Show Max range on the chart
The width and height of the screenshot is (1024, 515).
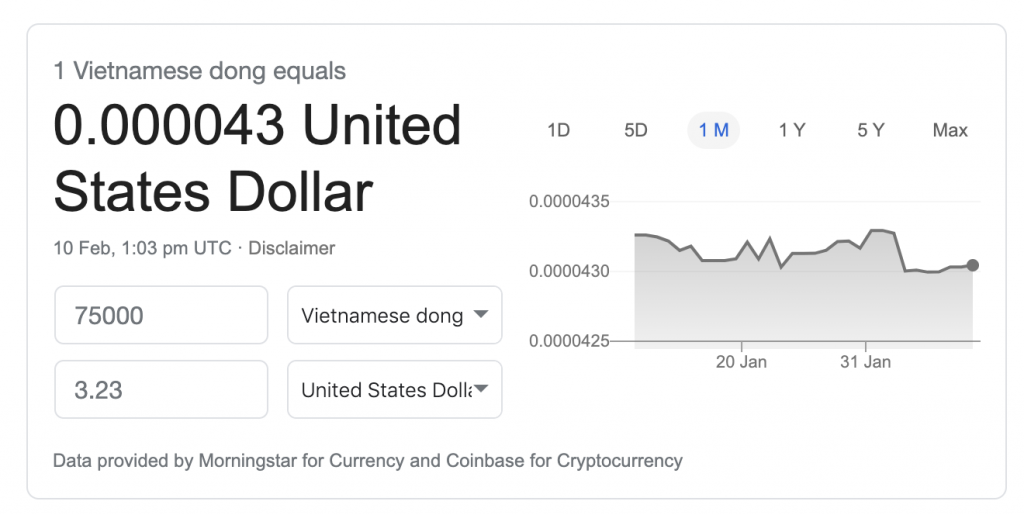pyautogui.click(x=950, y=130)
